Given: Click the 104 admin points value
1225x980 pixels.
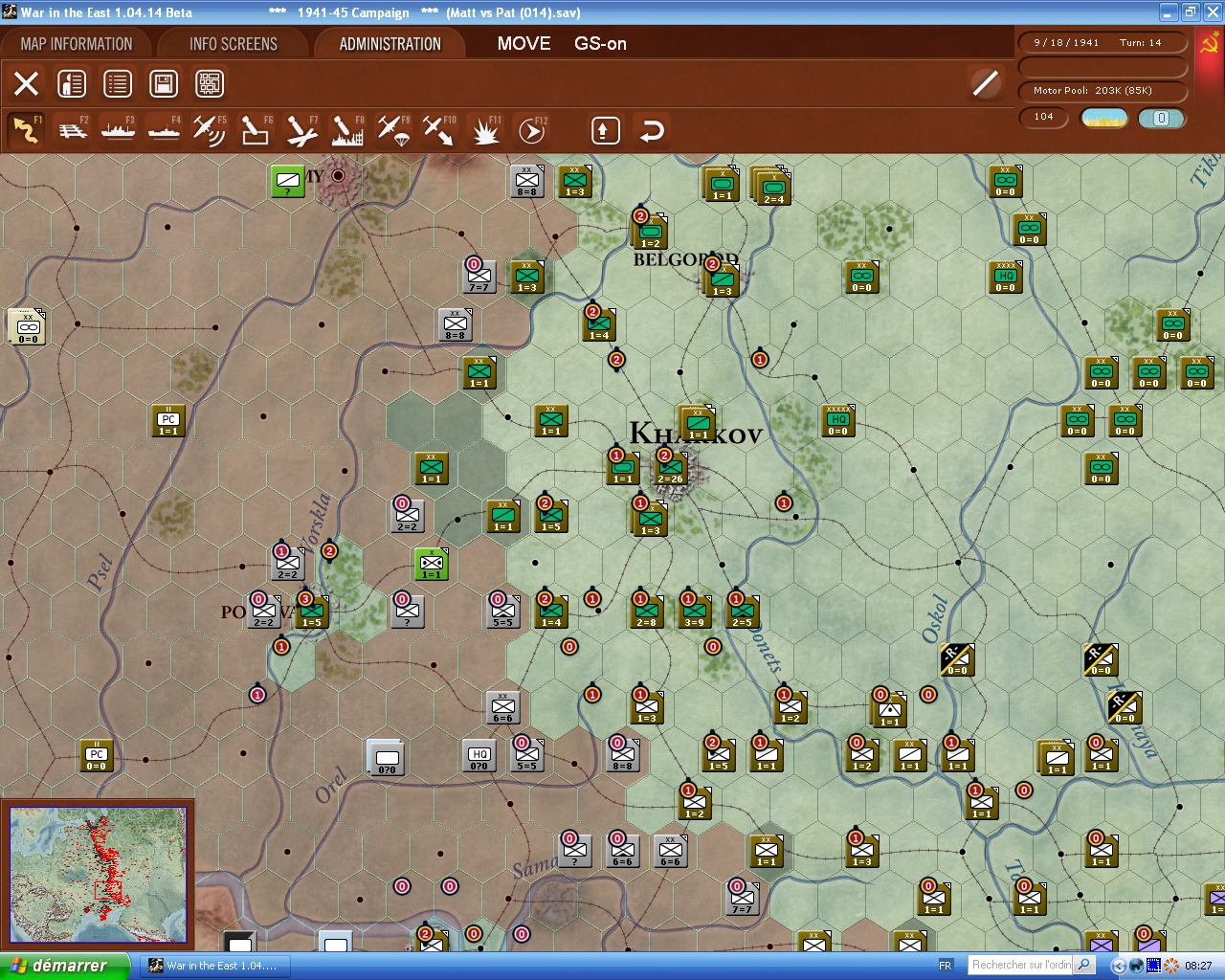Looking at the screenshot, I should (x=1044, y=118).
